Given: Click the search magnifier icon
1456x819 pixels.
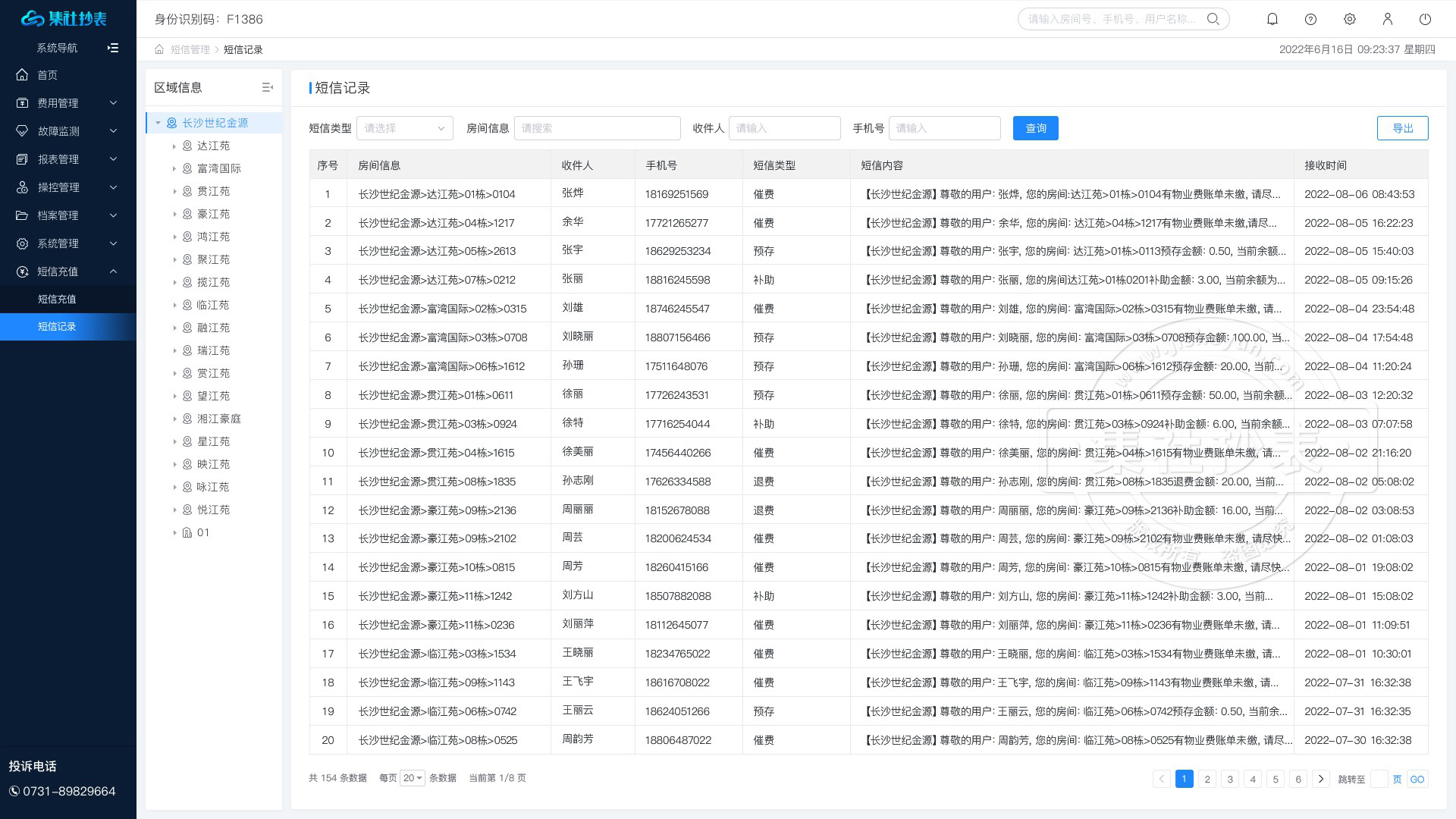Looking at the screenshot, I should 1213,19.
